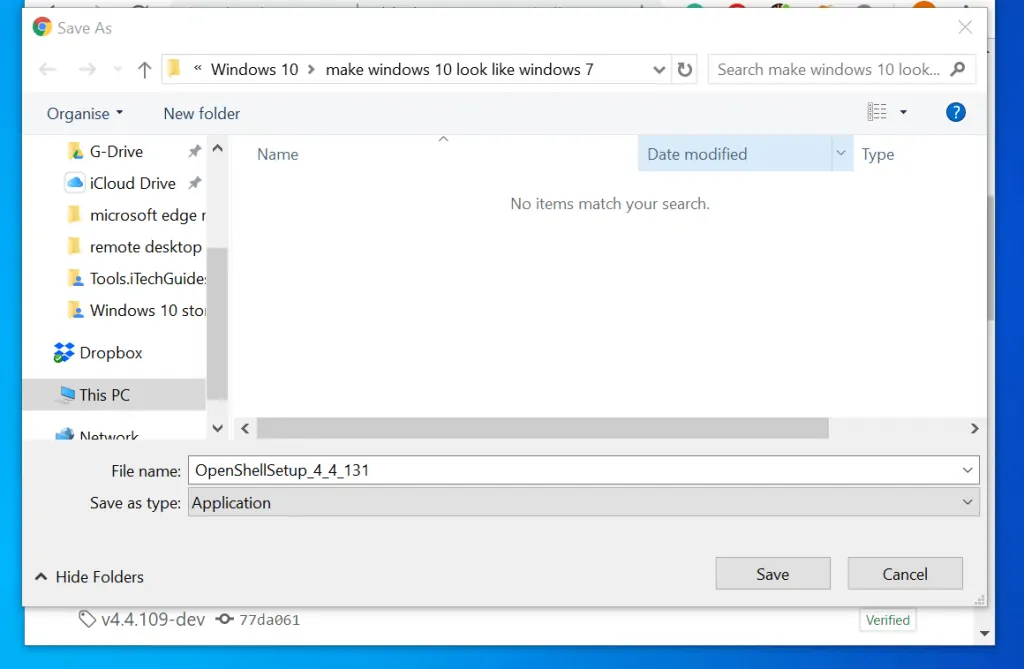
Task: Click the Up one level arrow
Action: (x=144, y=70)
